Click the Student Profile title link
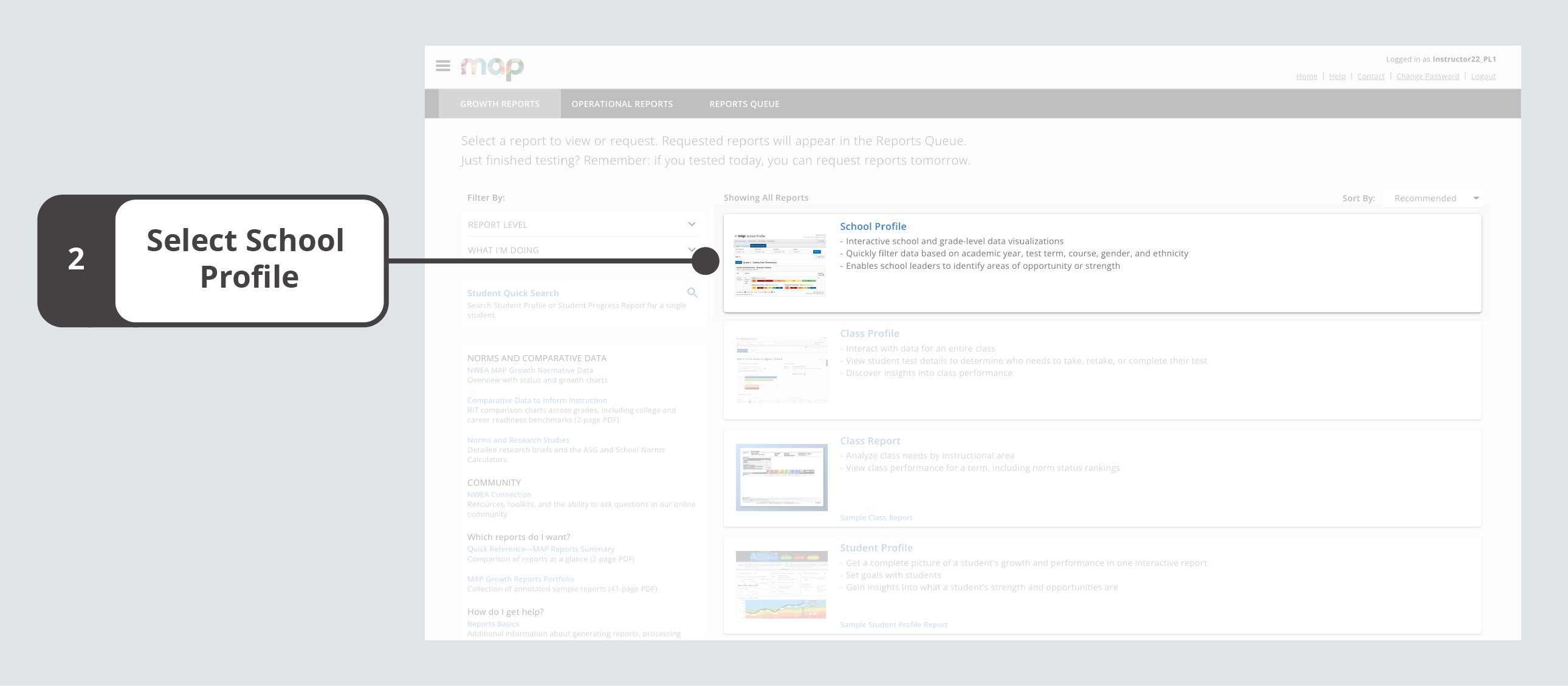The image size is (1568, 686). click(x=875, y=548)
